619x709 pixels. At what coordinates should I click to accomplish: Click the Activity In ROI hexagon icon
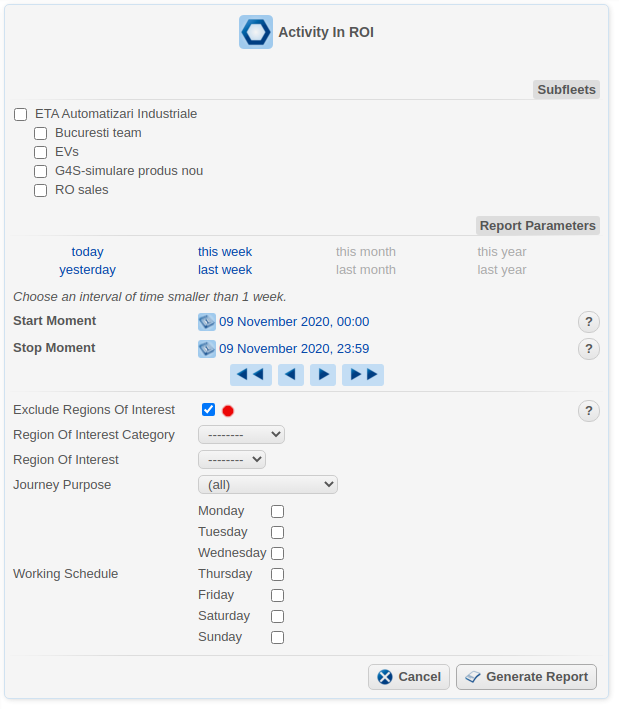click(x=256, y=32)
